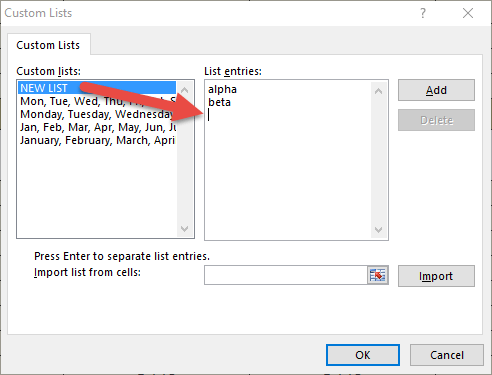Click the Import list from cells field
The image size is (492, 375).
pyautogui.click(x=286, y=275)
